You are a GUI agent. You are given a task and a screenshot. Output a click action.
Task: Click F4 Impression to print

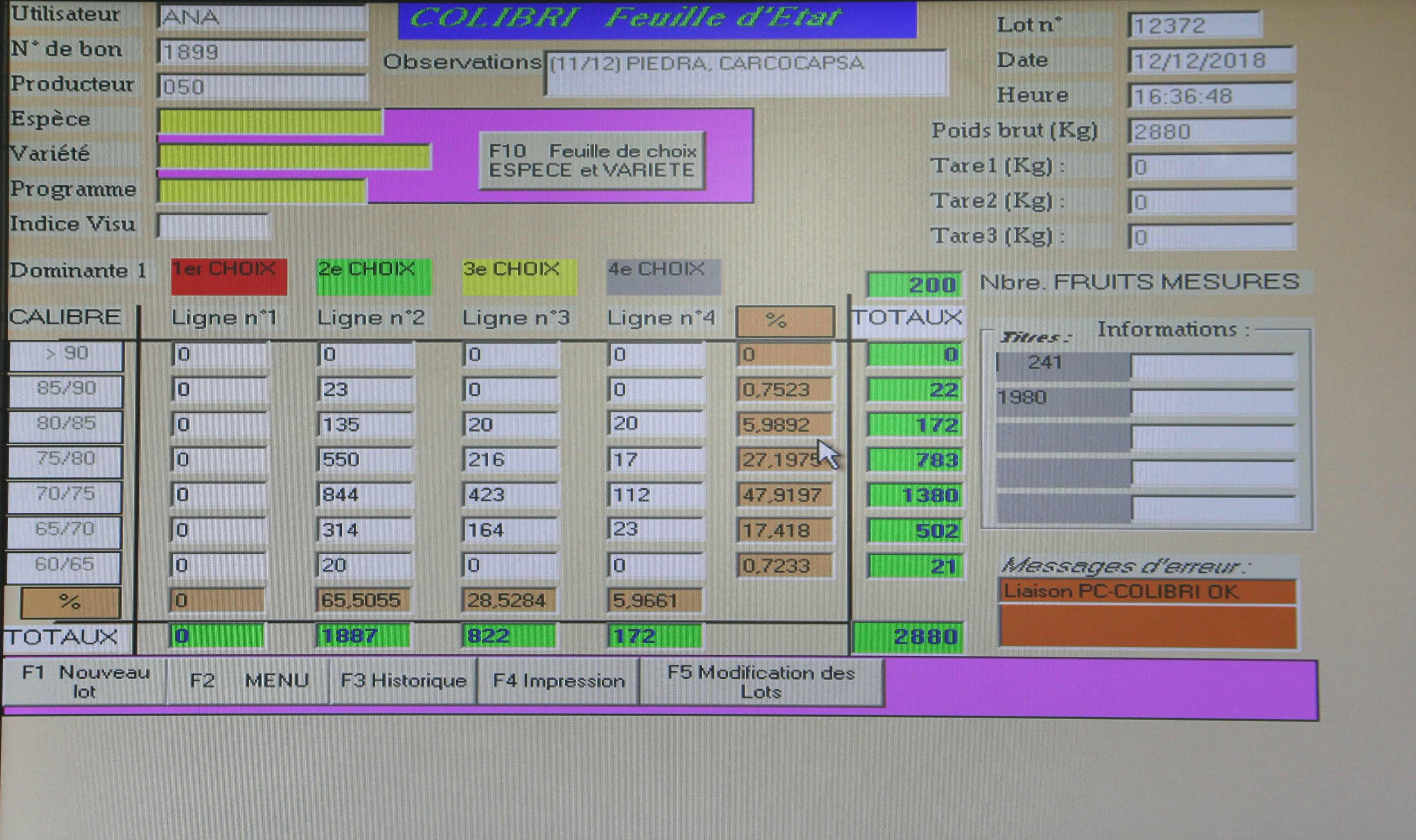tap(558, 681)
